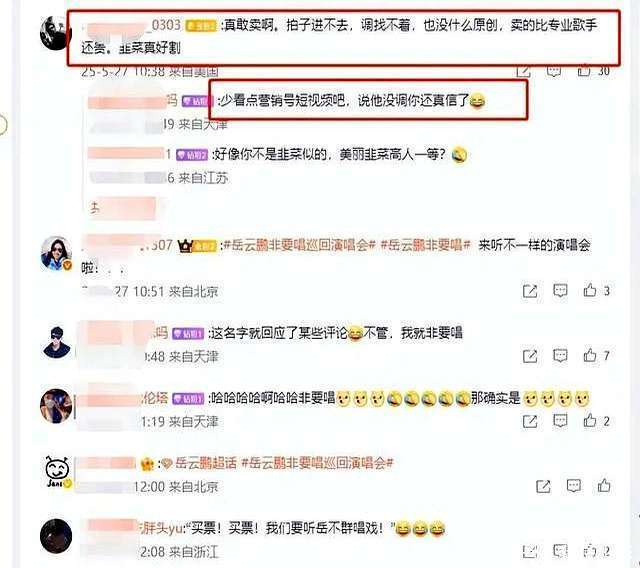Like the 我就非要唱 comment from Tianjin
Image resolution: width=640 pixels, height=568 pixels.
pyautogui.click(x=590, y=355)
